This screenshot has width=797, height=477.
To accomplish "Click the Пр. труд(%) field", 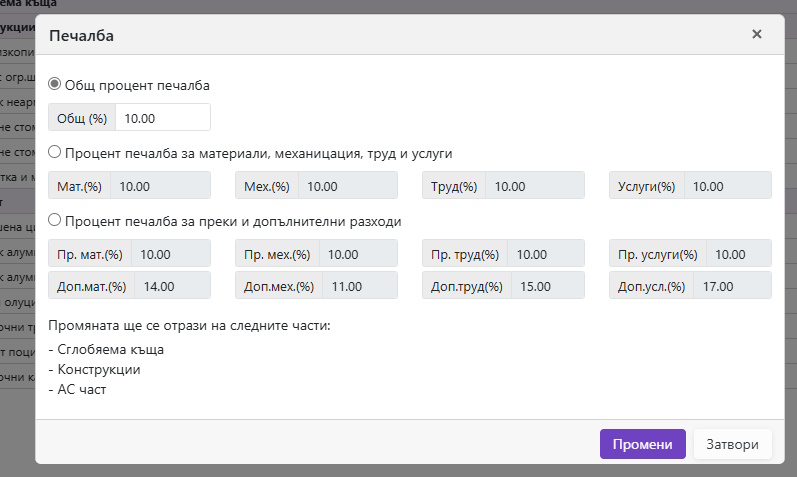I will [x=545, y=254].
